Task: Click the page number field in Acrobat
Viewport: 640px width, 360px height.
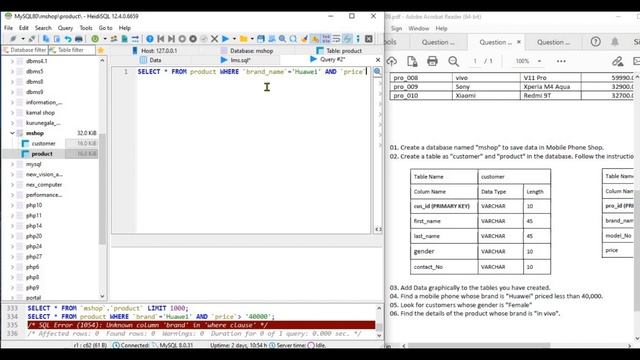Action: pos(475,61)
